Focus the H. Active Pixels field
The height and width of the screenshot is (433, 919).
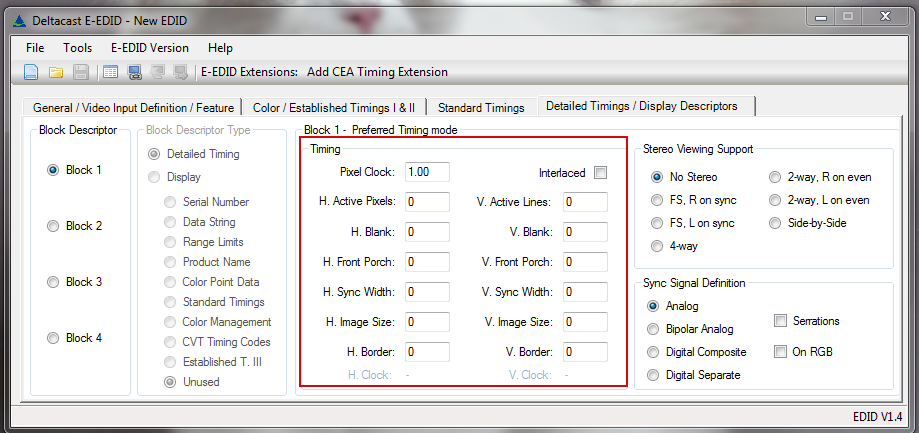coord(428,202)
